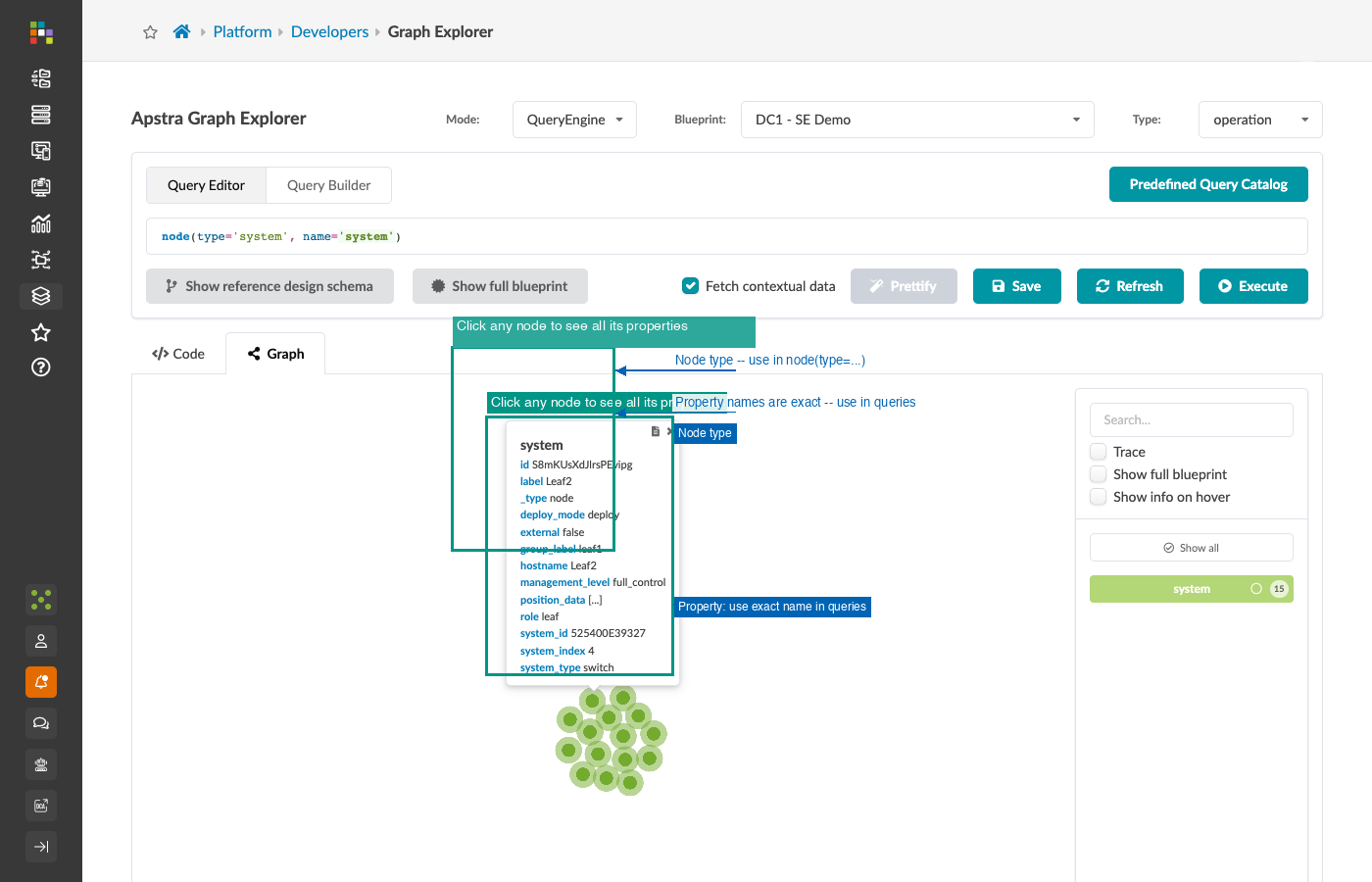Screen dimensions: 1372x882
Task: Click the Show full blueprint toolbar button
Action: [x=500, y=286]
